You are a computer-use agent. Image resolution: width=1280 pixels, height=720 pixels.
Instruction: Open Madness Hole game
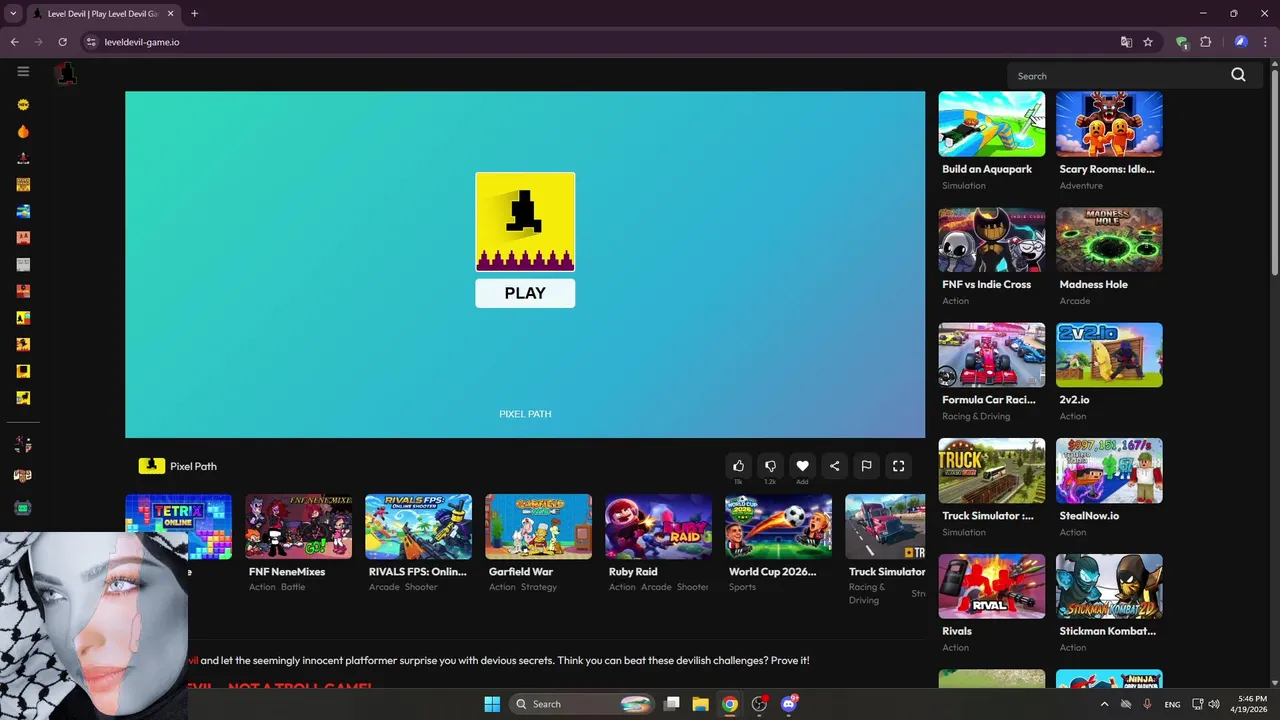[1109, 240]
